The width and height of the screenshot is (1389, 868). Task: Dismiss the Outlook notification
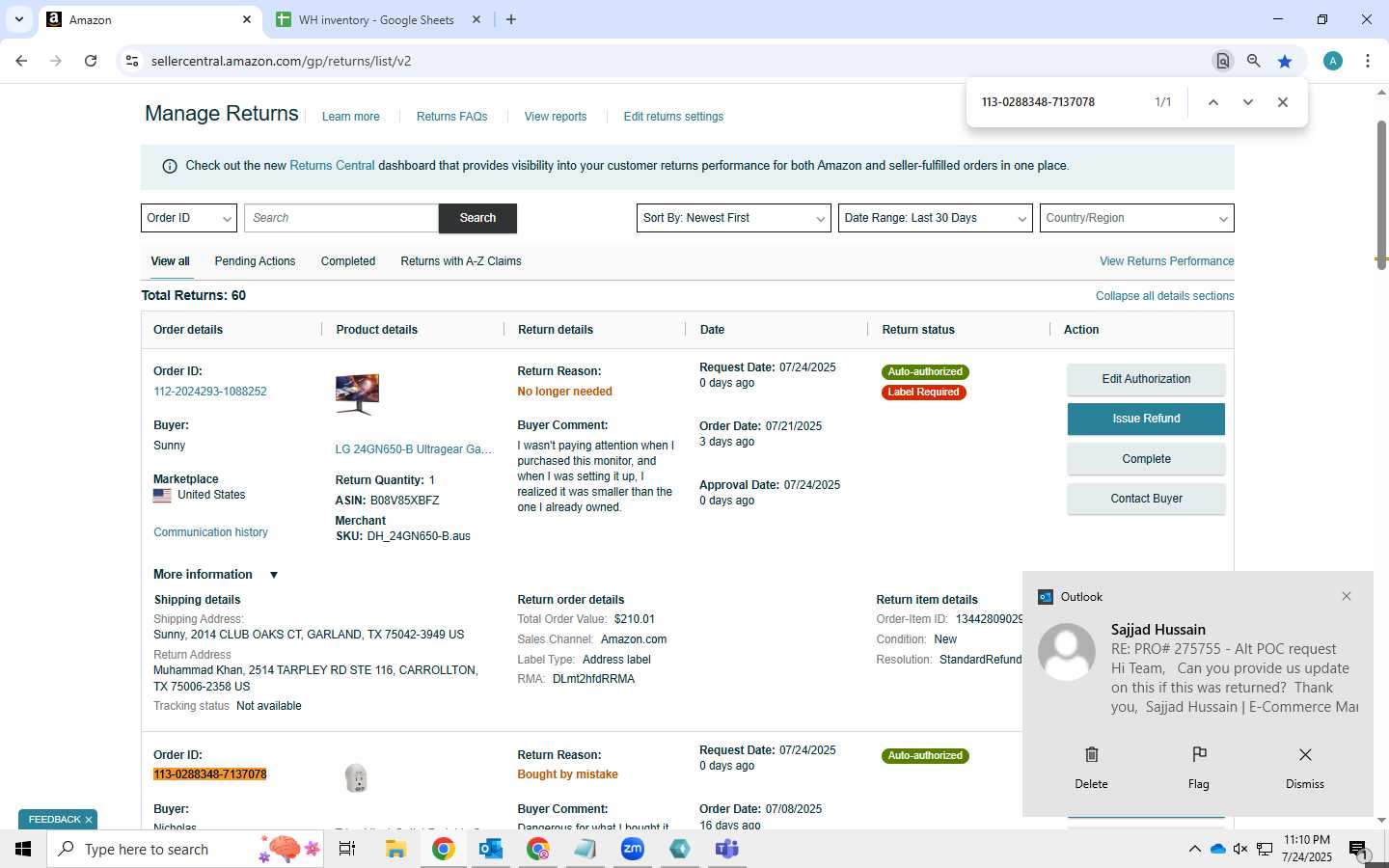1305,767
